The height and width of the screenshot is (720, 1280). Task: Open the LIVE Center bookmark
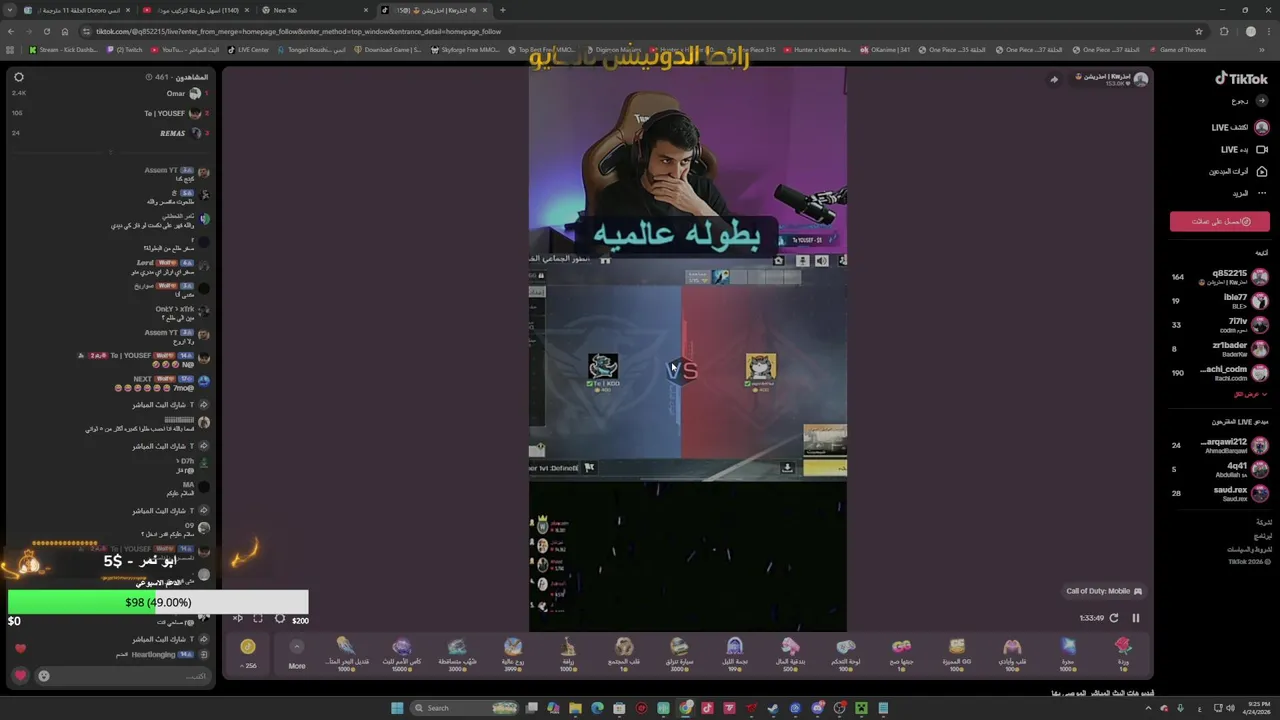coord(248,49)
